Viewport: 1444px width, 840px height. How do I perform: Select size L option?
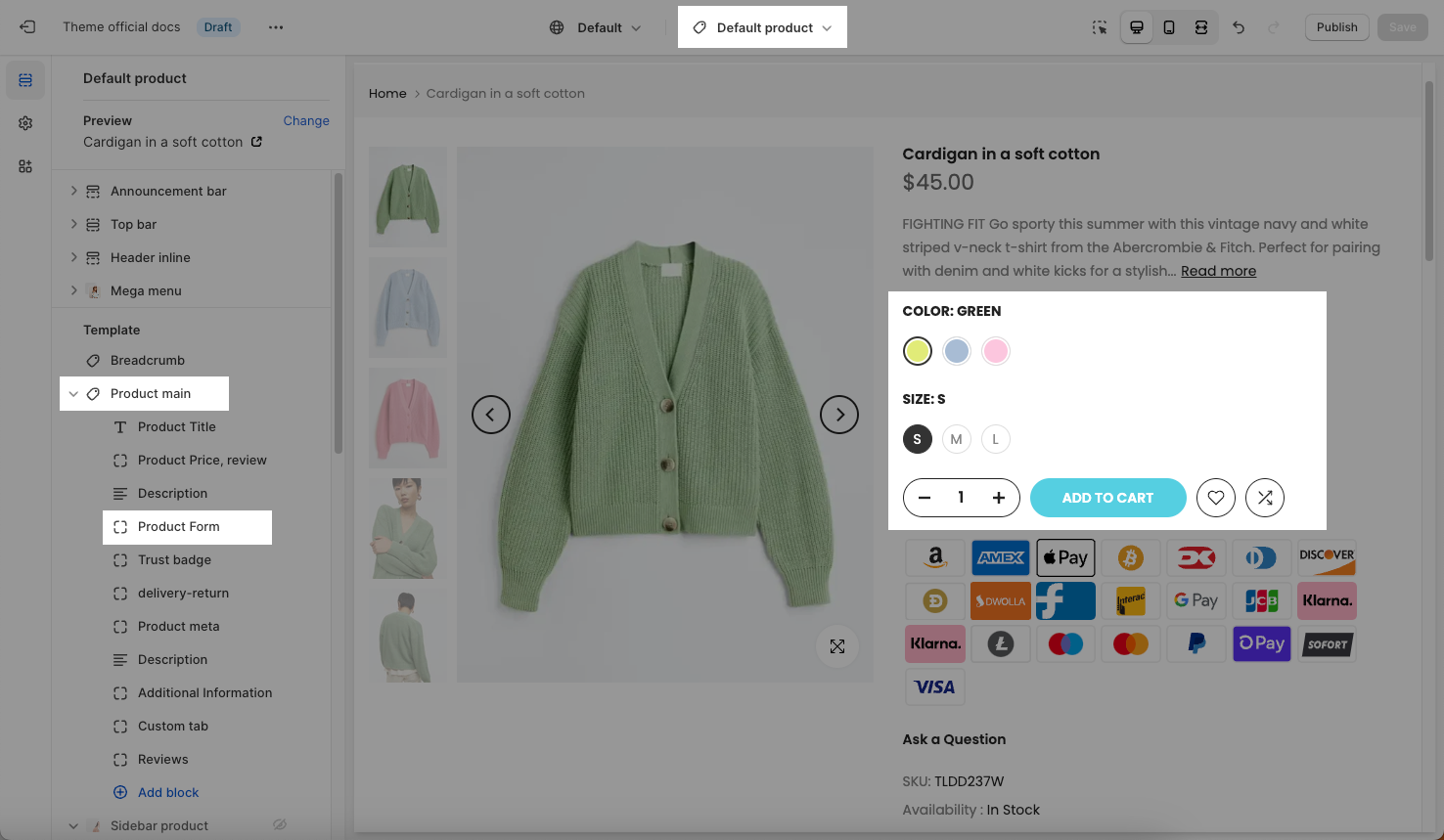[996, 439]
